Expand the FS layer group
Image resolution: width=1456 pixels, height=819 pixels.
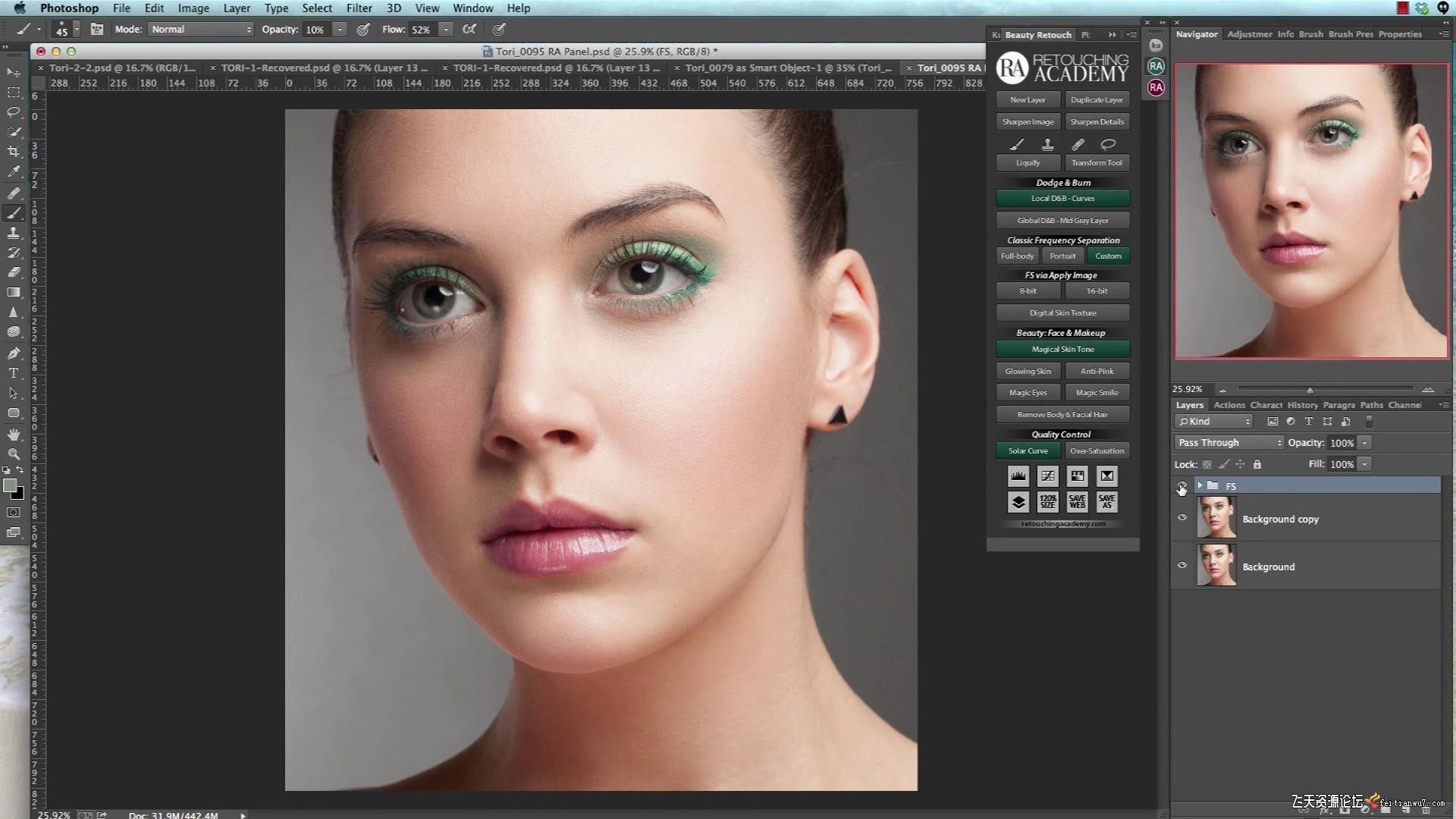tap(1200, 485)
